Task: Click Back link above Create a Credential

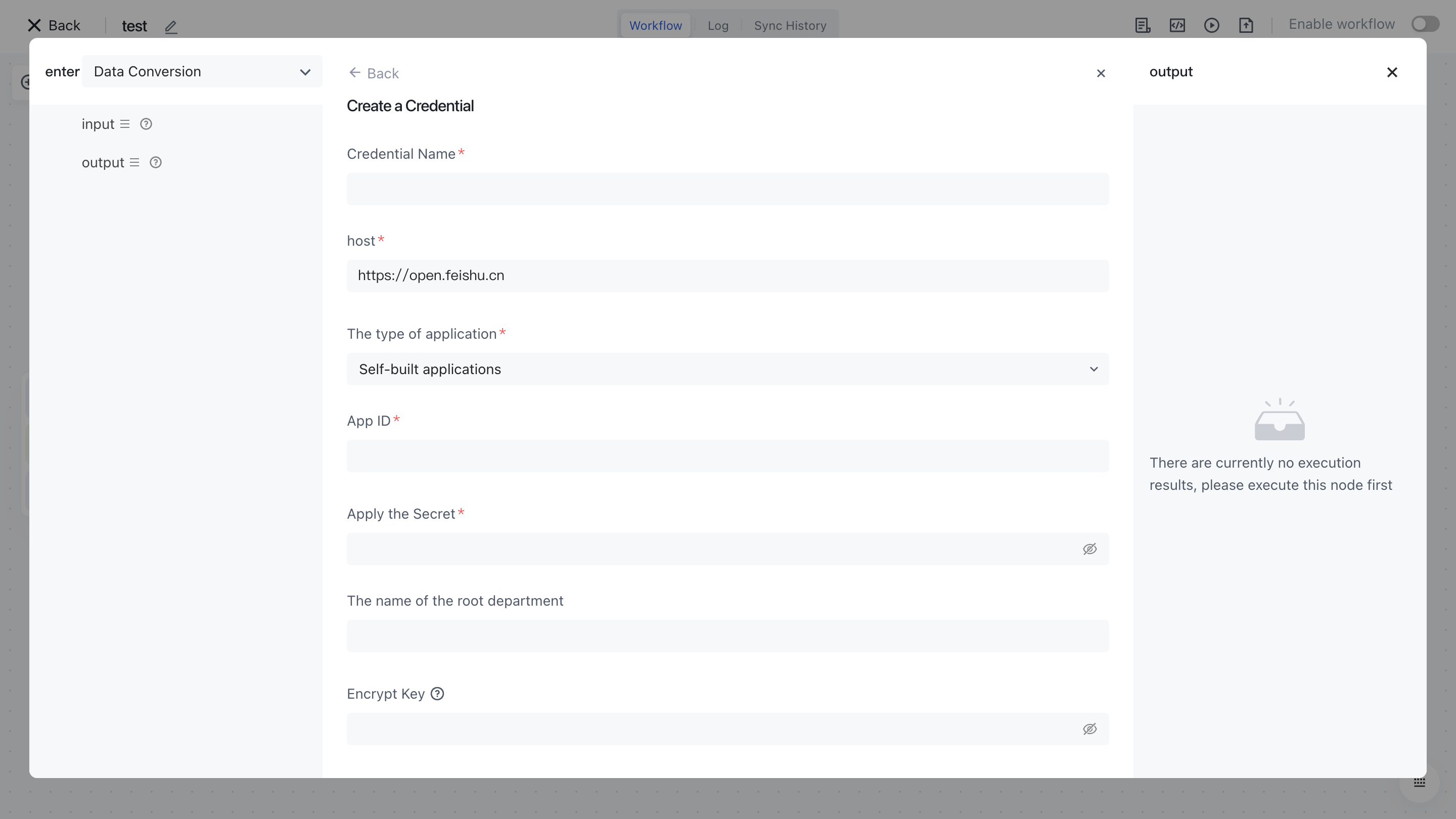Action: (x=374, y=73)
